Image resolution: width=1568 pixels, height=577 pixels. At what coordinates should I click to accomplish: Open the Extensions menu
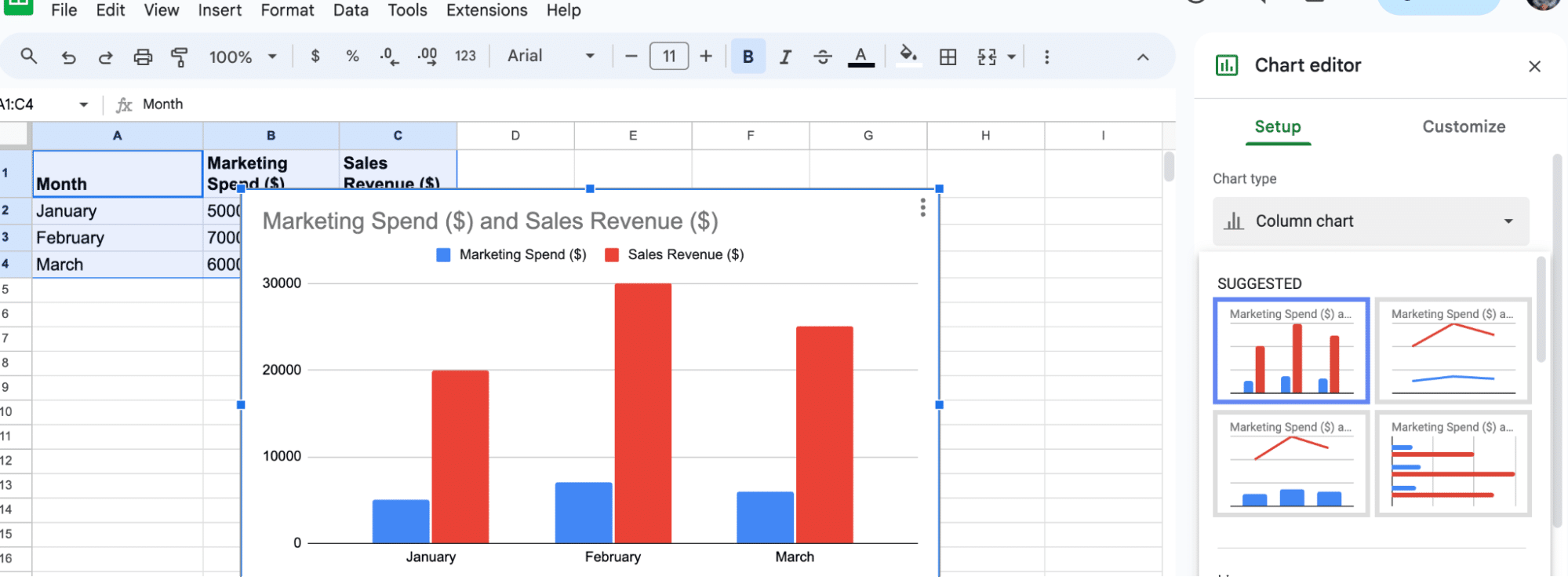pos(486,11)
